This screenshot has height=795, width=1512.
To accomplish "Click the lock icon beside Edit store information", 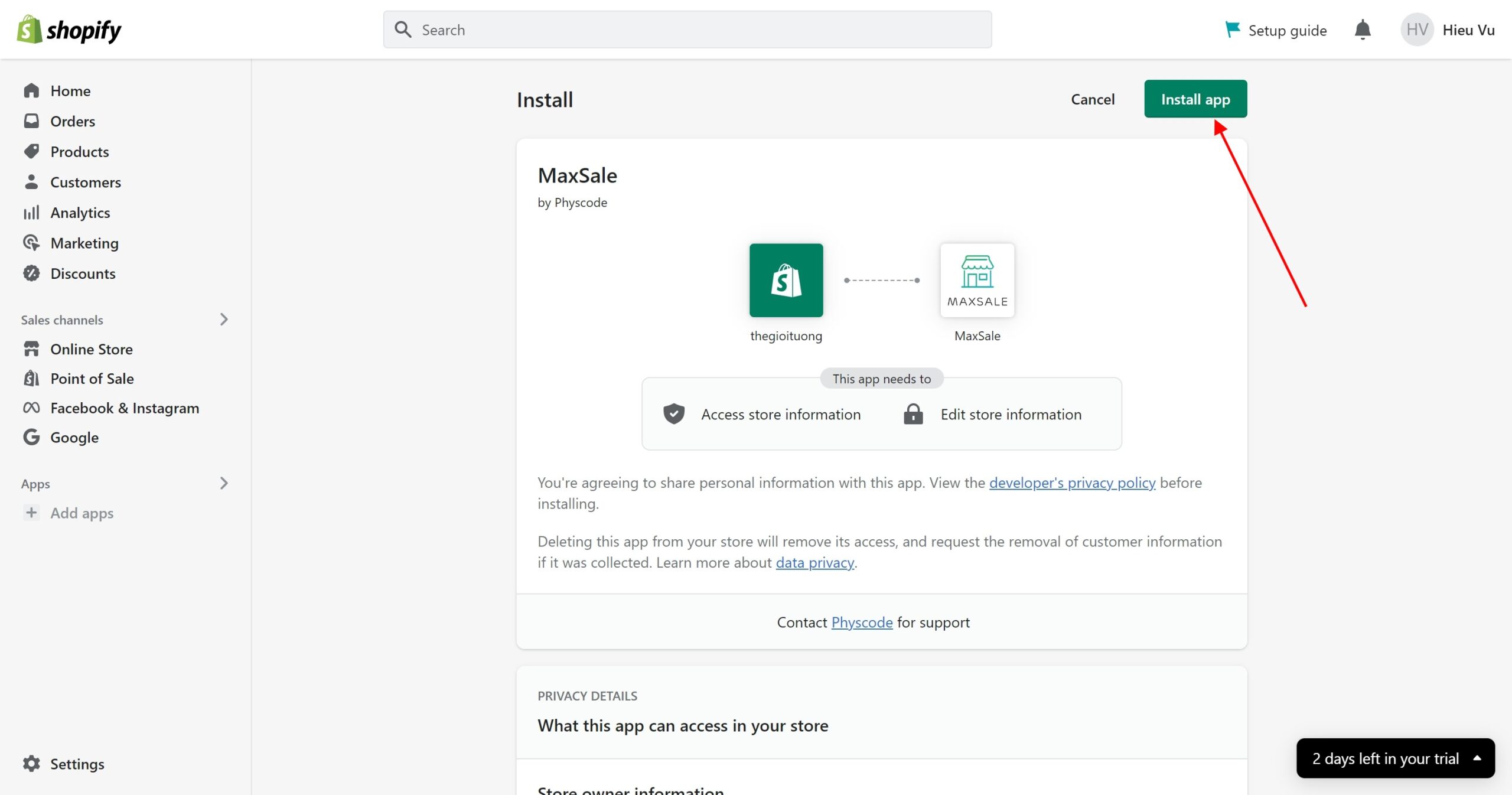I will (x=913, y=414).
